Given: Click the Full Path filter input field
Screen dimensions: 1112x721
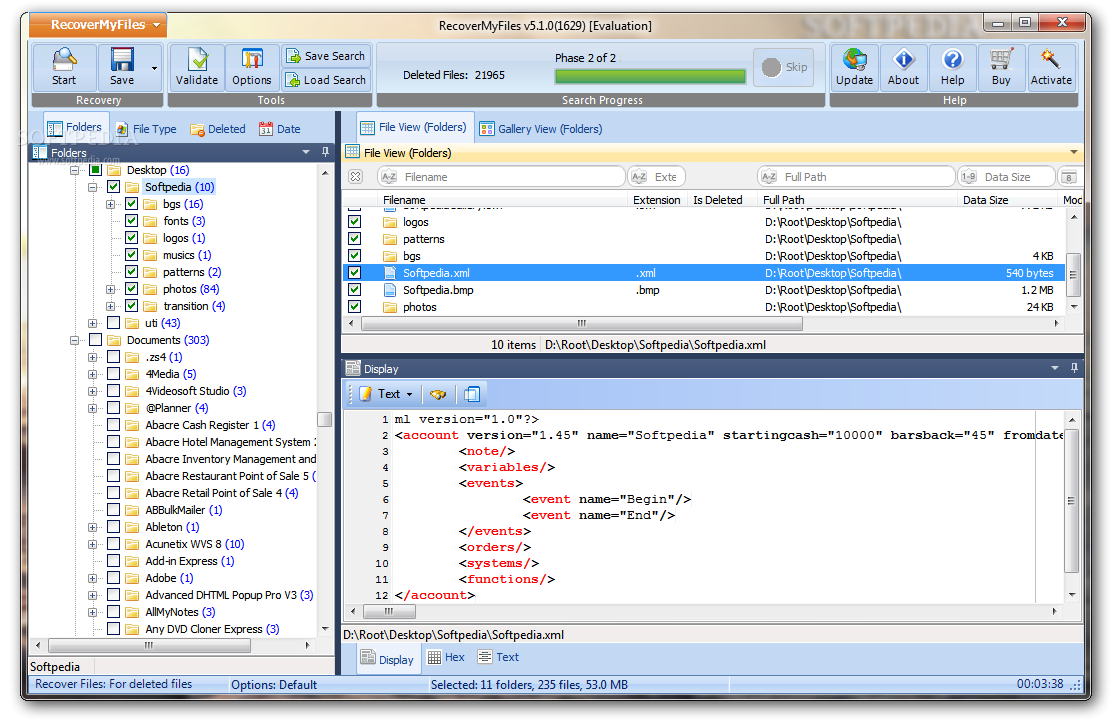Looking at the screenshot, I should [856, 177].
